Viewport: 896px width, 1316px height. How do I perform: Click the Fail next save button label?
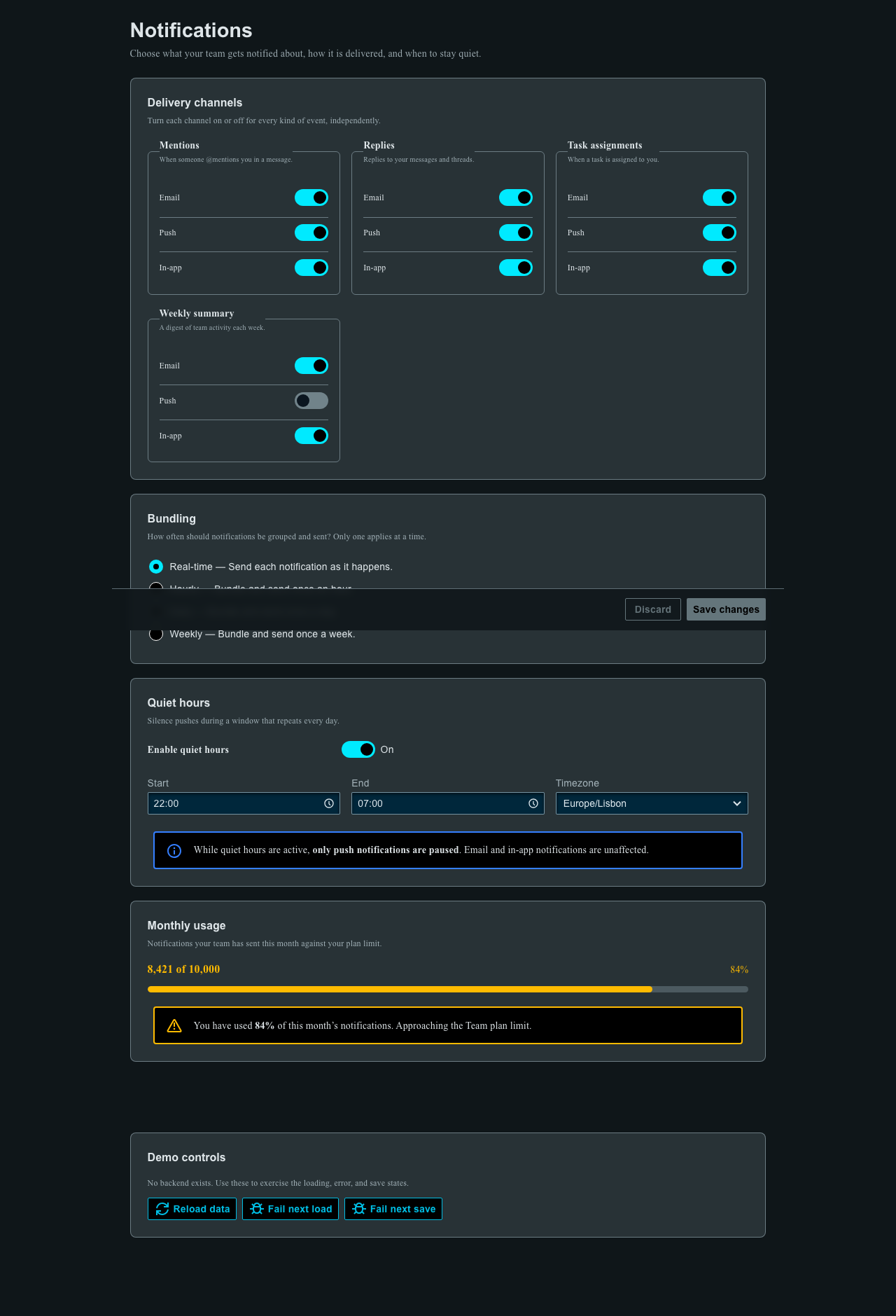(403, 1209)
